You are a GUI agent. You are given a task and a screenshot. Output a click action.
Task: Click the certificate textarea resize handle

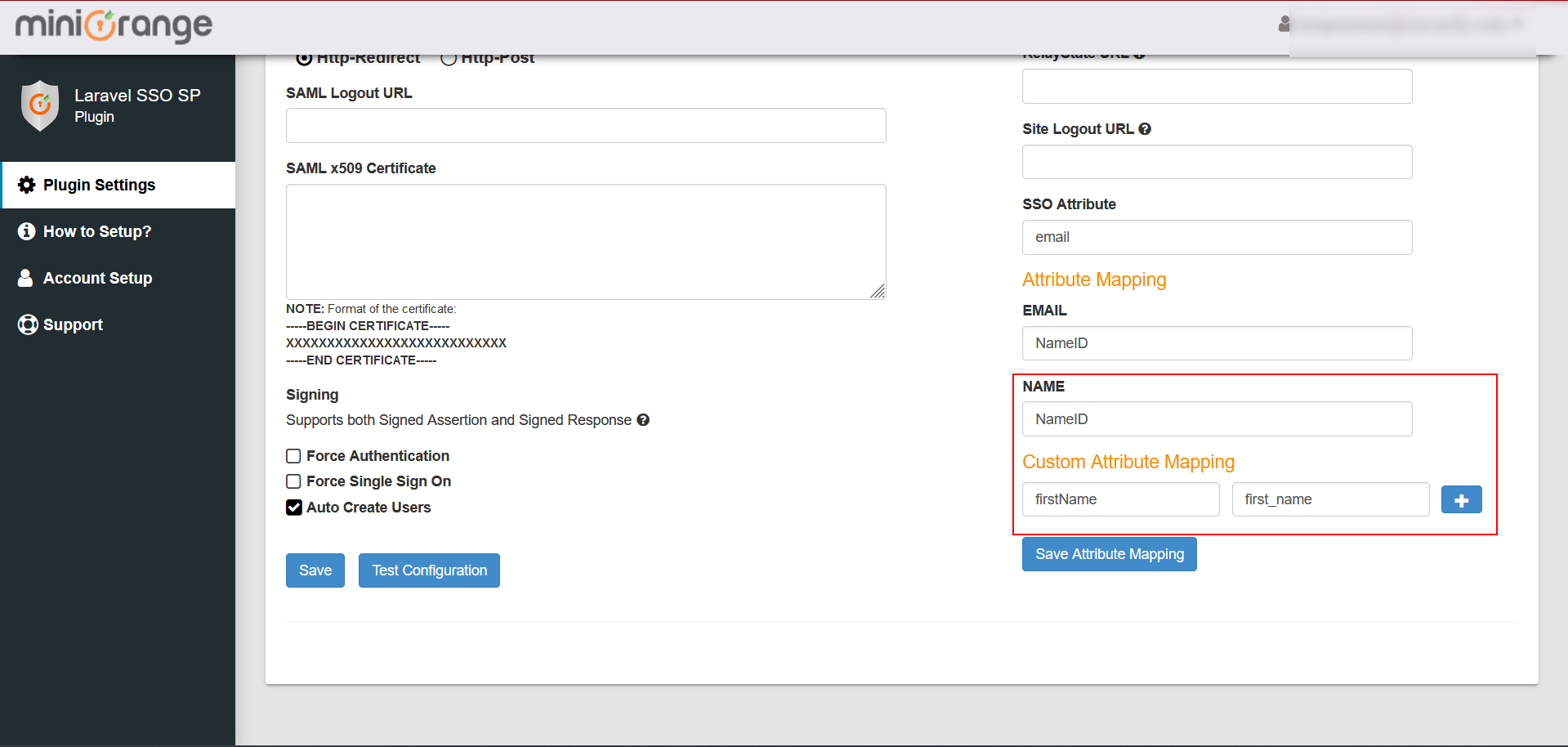[x=878, y=291]
